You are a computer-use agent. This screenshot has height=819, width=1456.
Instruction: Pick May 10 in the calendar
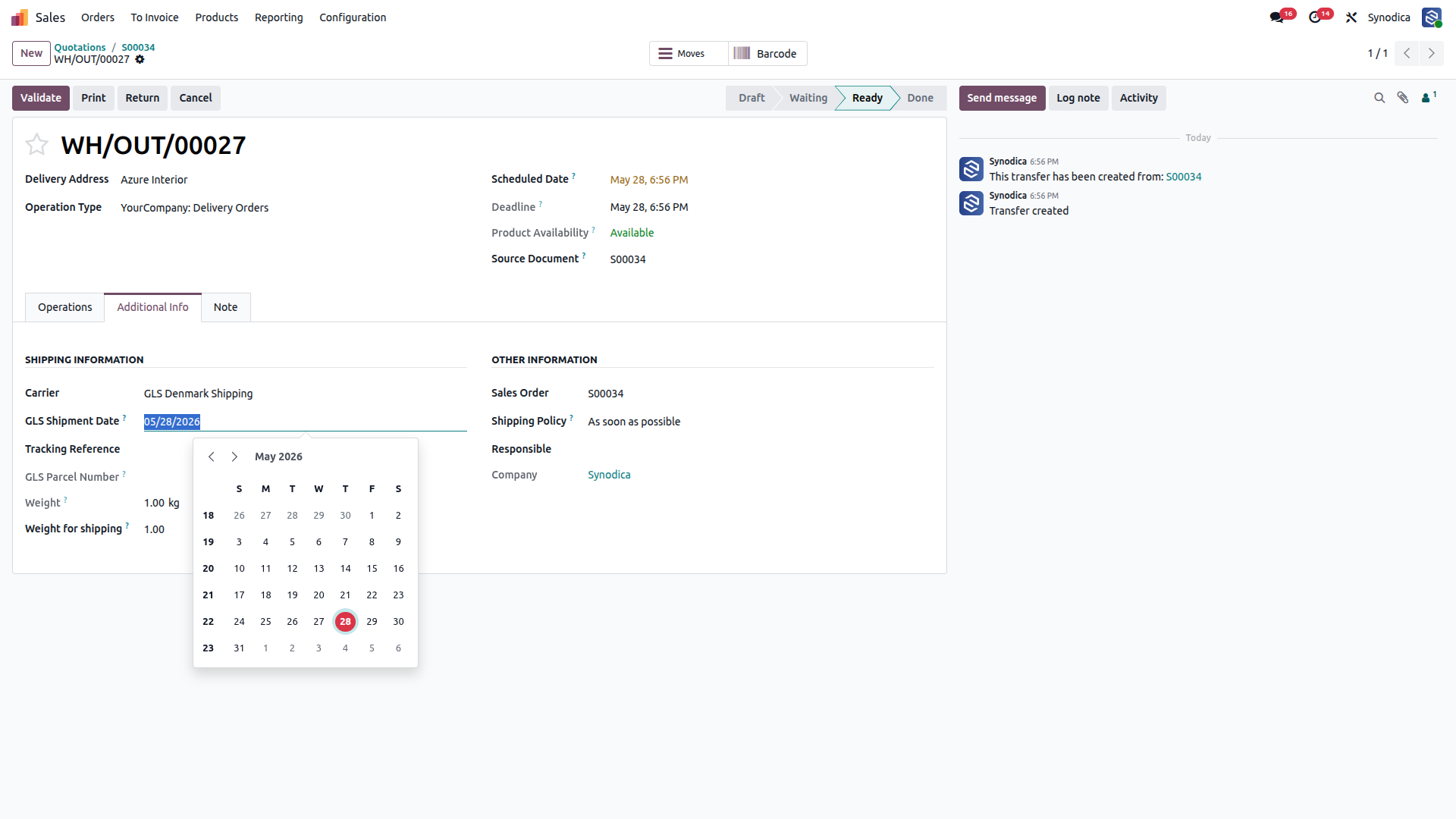point(239,569)
